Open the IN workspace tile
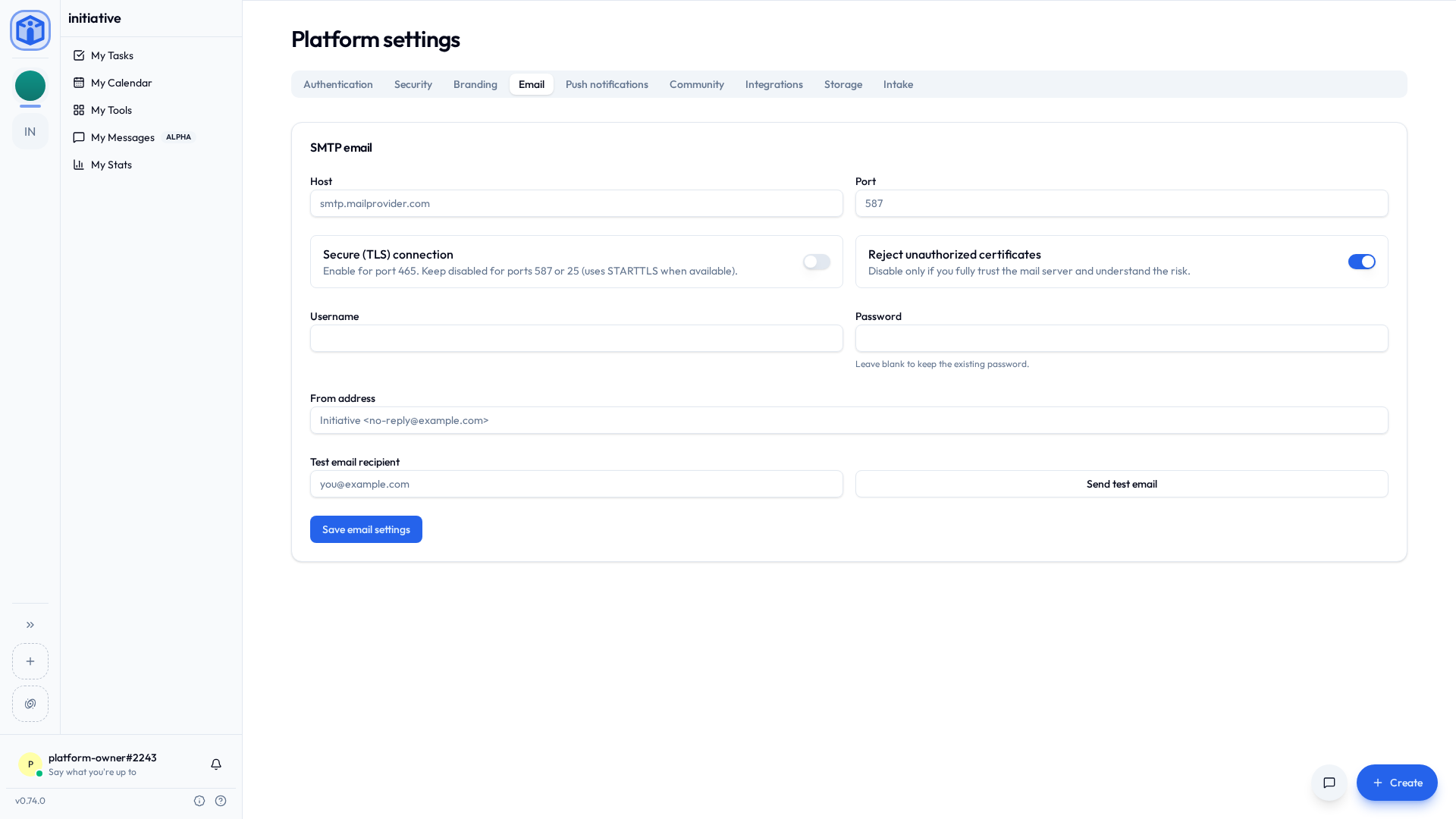1456x819 pixels. pyautogui.click(x=30, y=132)
